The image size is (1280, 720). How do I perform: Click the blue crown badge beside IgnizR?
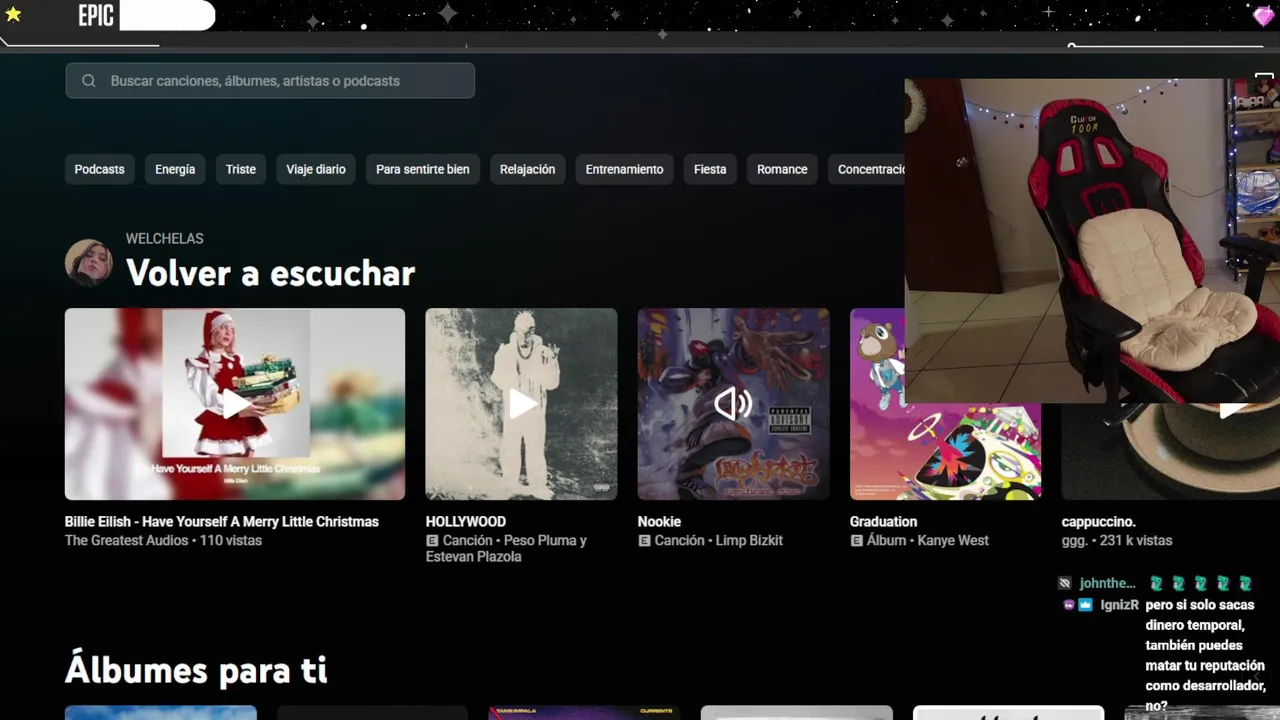click(x=1085, y=605)
